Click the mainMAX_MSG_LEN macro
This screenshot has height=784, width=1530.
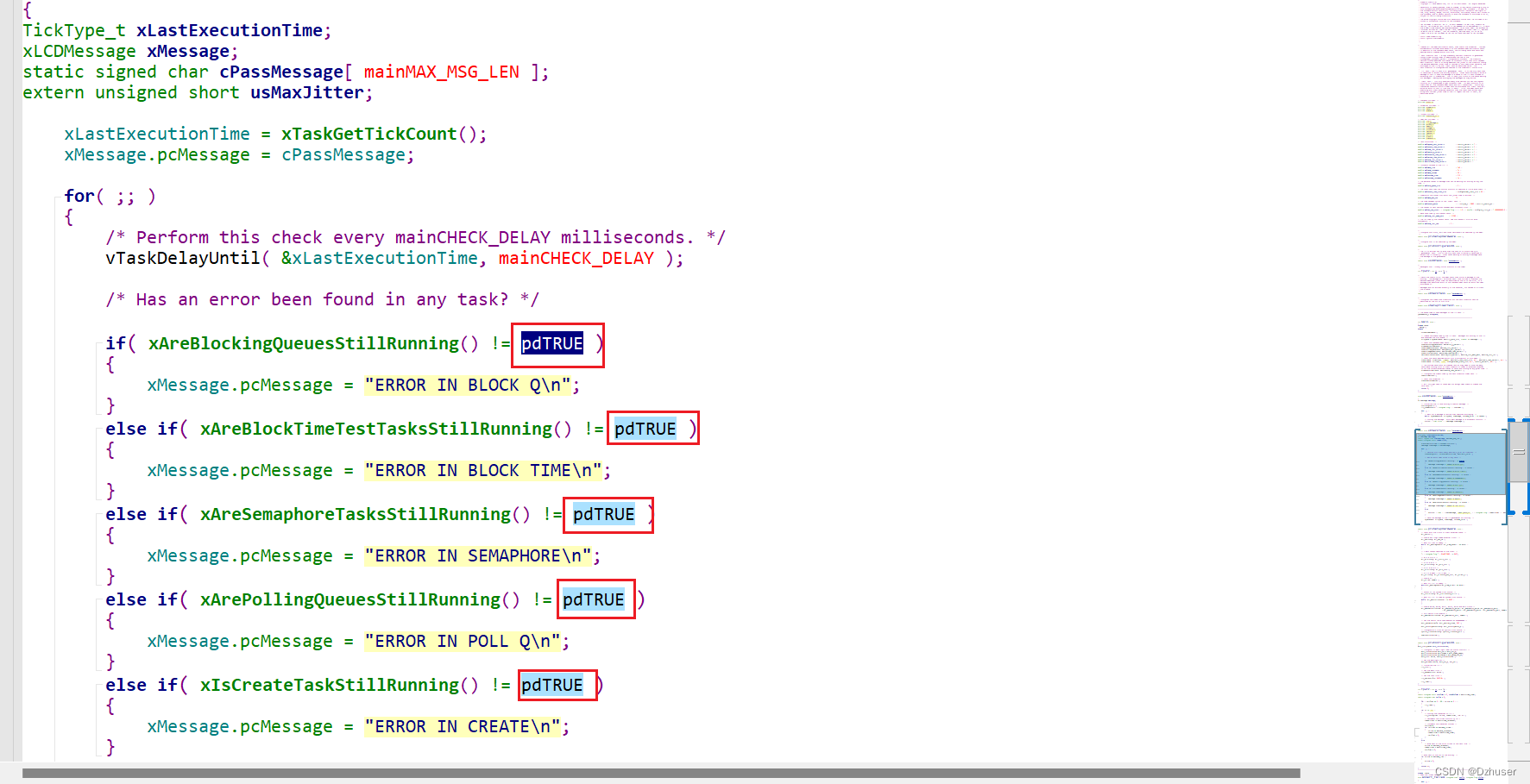(442, 72)
